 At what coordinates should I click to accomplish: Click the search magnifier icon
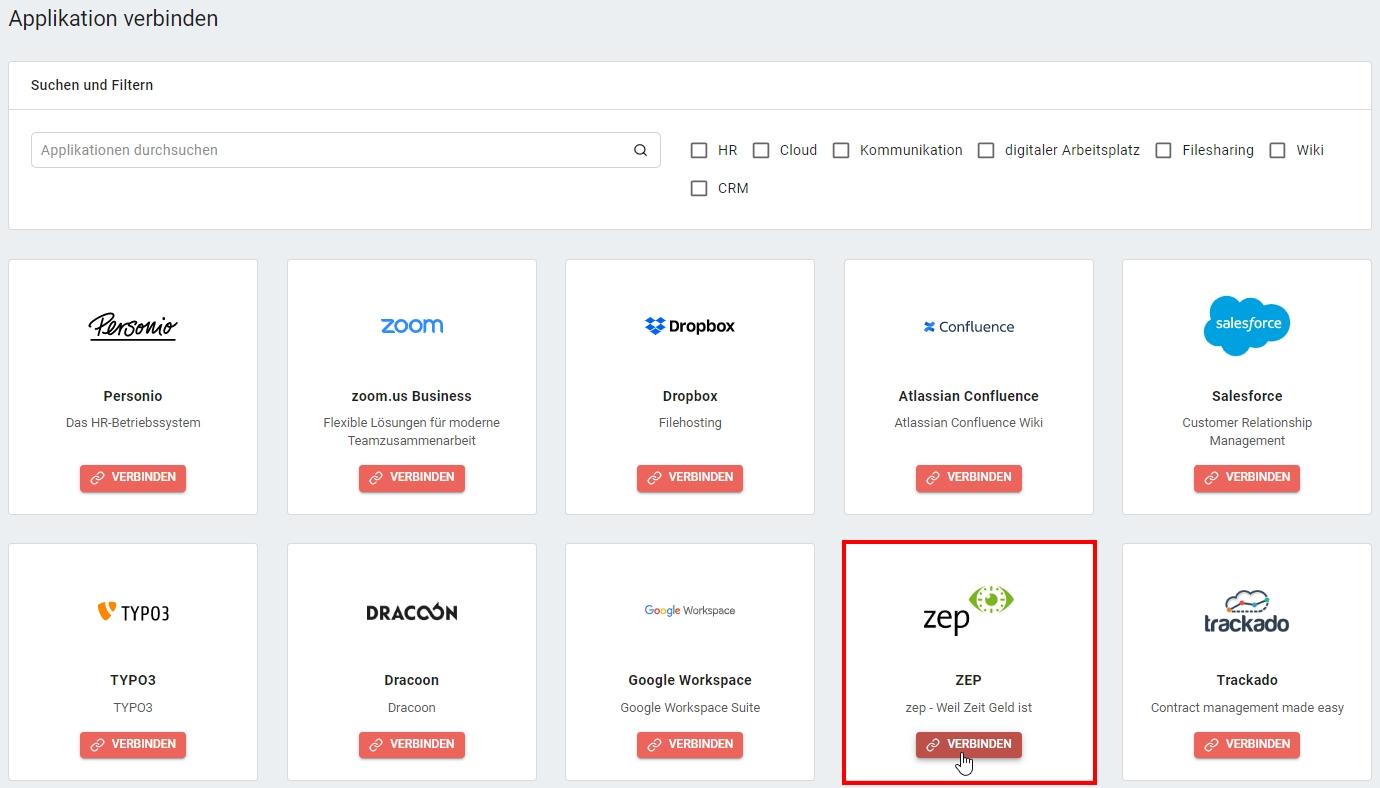click(x=640, y=150)
